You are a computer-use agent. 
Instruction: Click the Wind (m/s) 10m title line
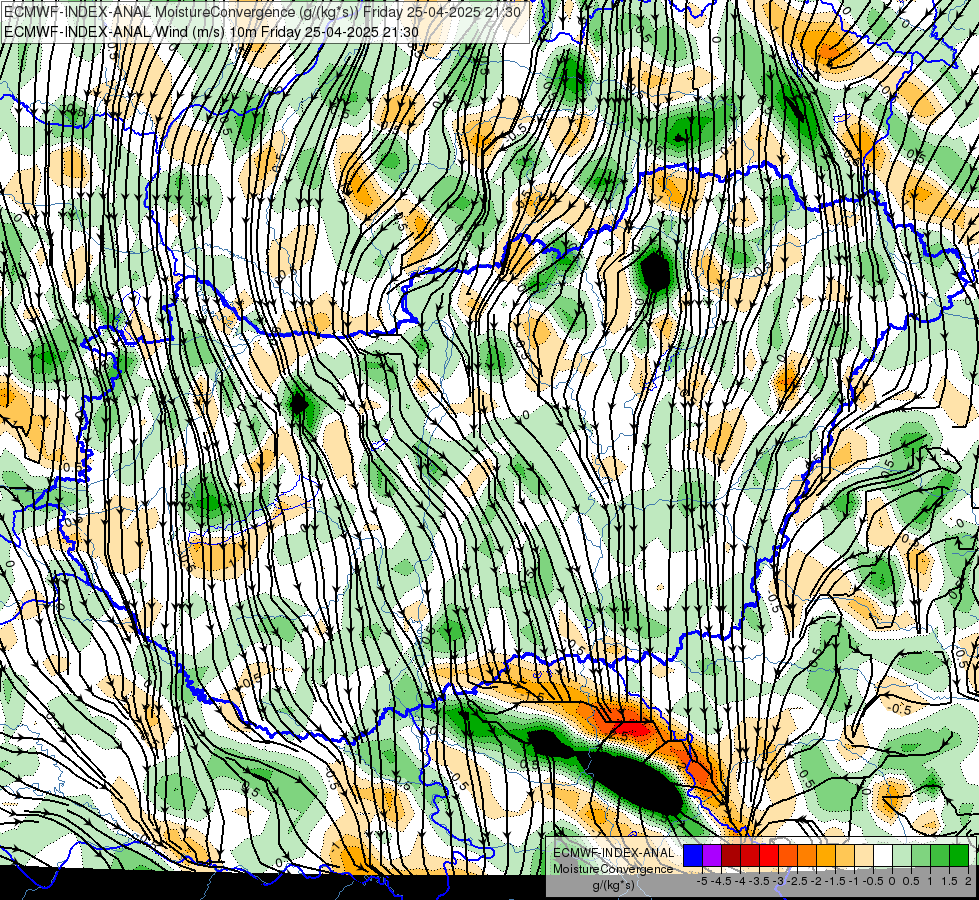point(211,32)
